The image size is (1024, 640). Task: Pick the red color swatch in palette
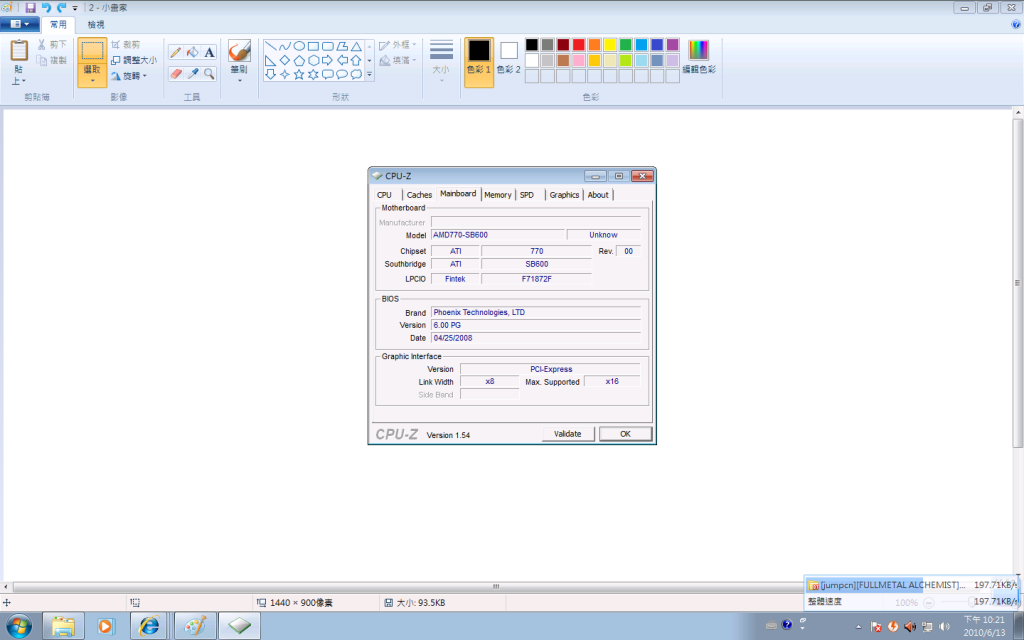(579, 45)
